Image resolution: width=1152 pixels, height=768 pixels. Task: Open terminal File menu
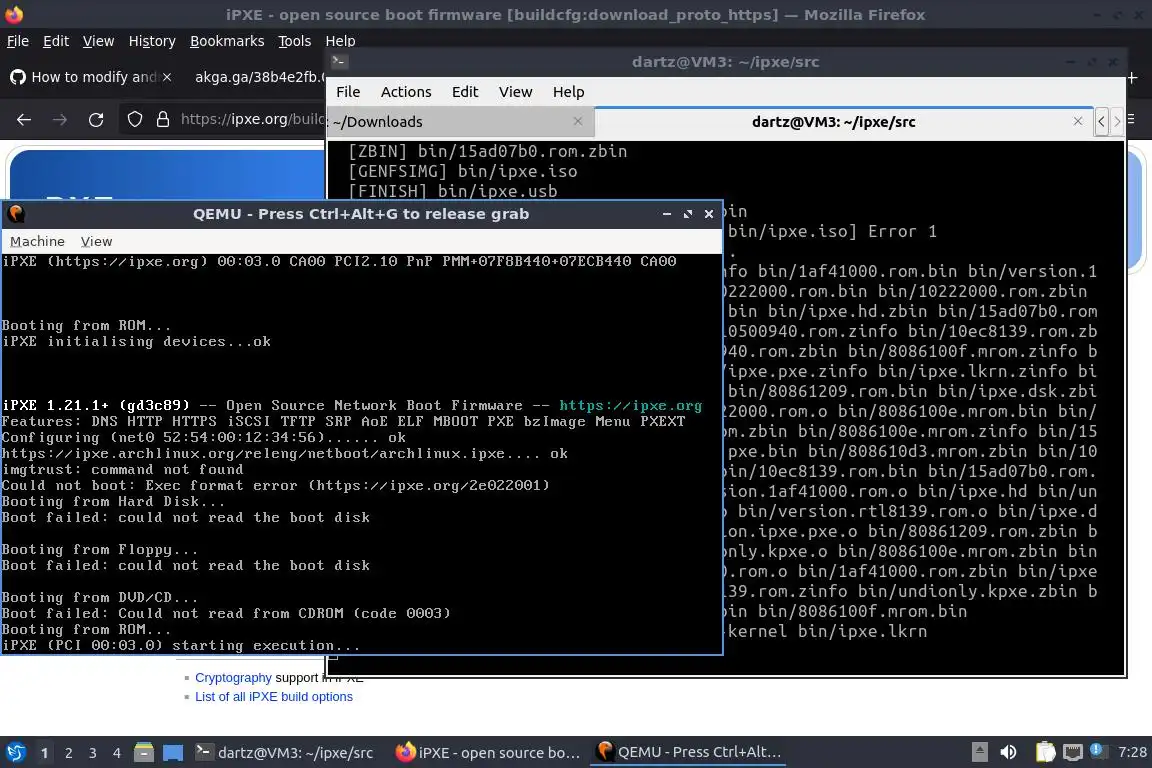348,92
